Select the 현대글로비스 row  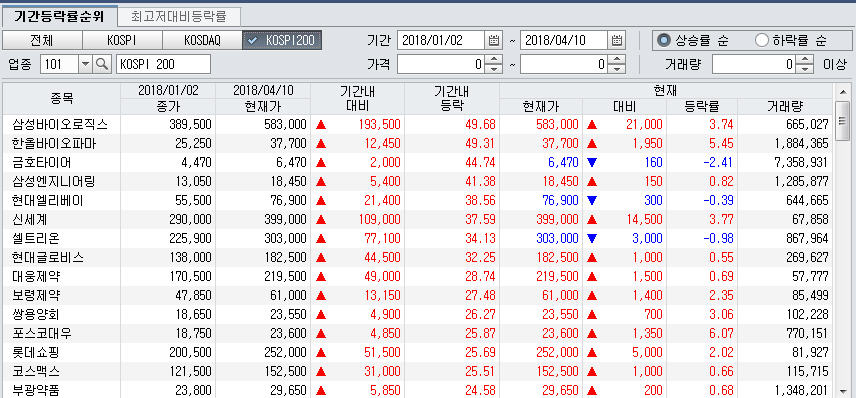(x=418, y=257)
